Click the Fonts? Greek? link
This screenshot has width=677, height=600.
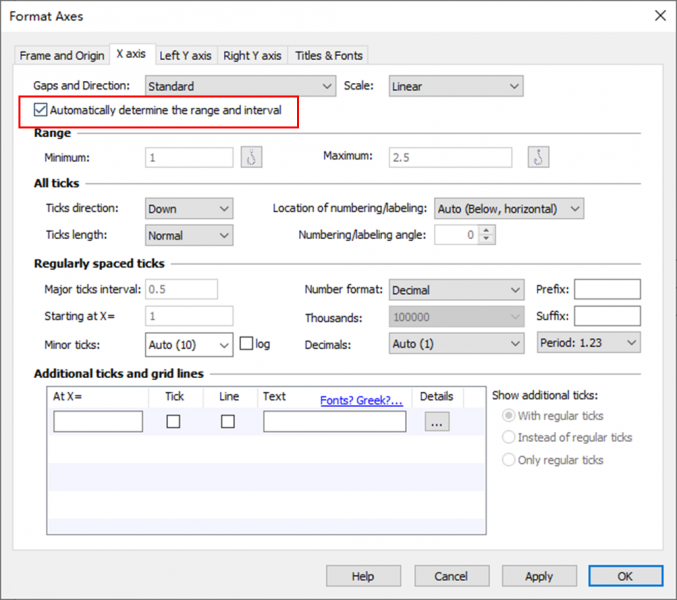point(361,400)
